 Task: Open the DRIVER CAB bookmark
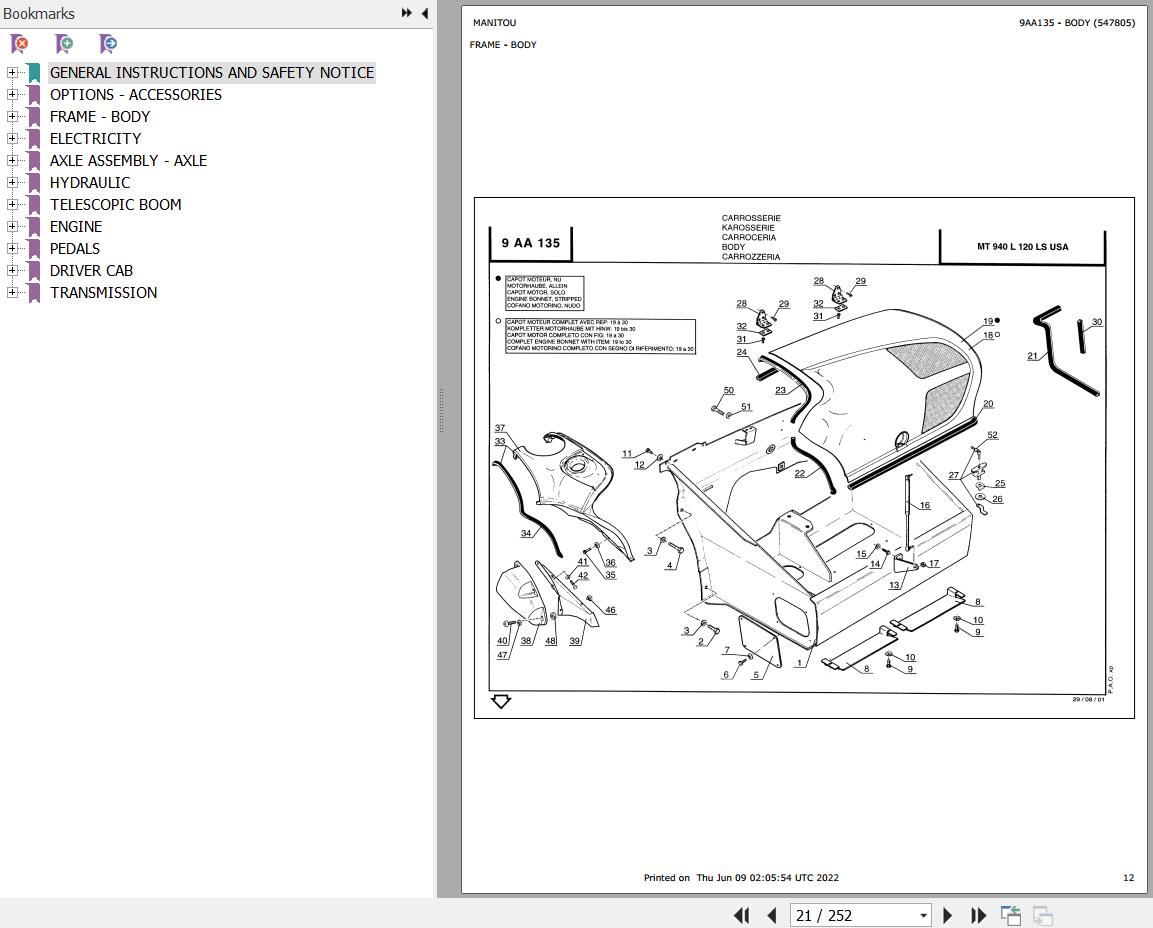point(91,271)
